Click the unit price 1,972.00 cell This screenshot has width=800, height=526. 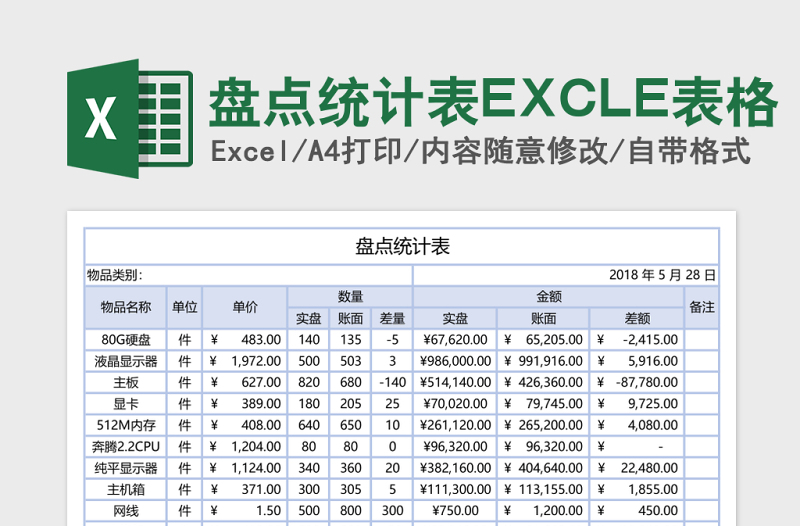245,361
